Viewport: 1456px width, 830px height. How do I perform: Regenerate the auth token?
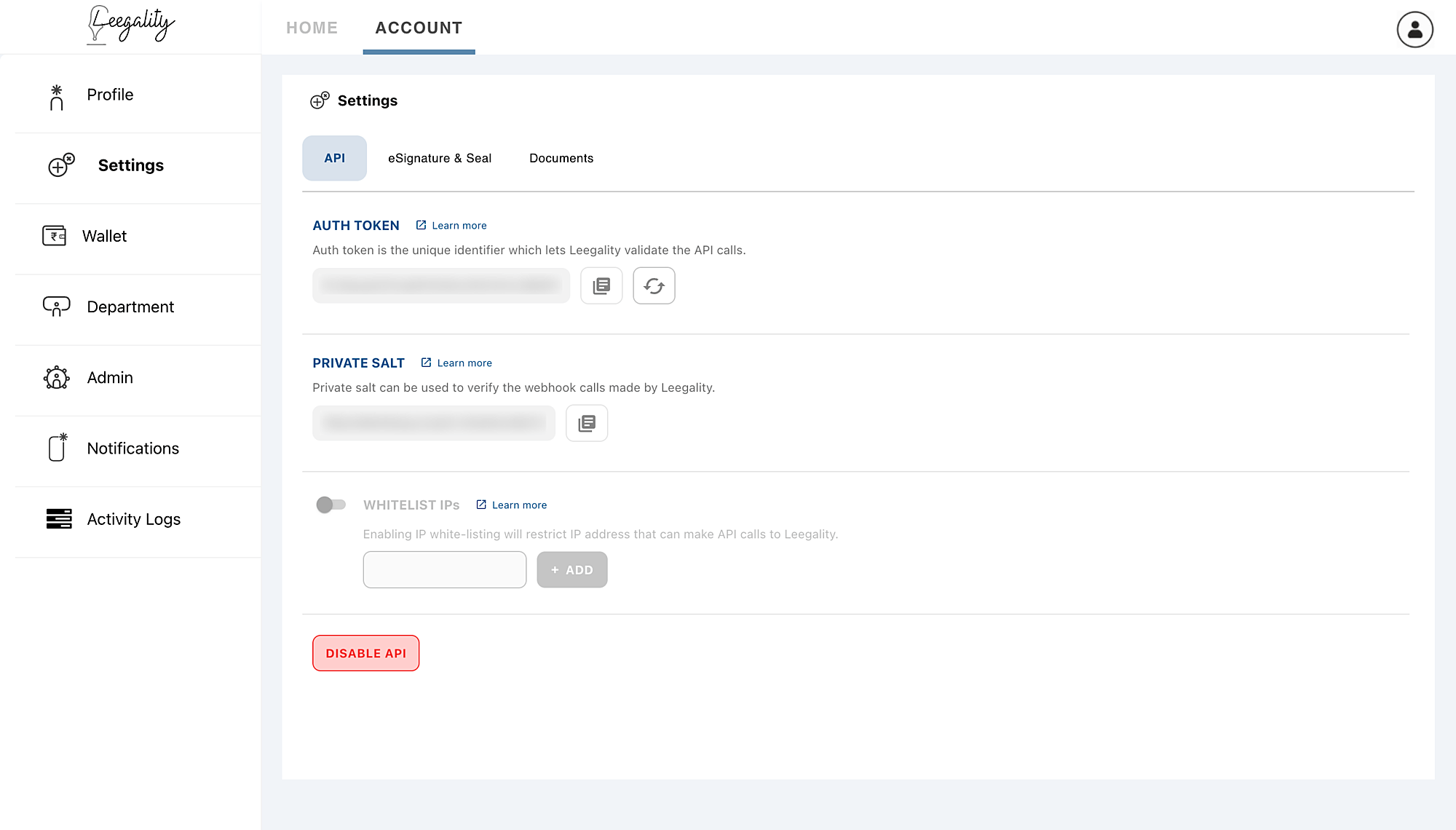(654, 286)
